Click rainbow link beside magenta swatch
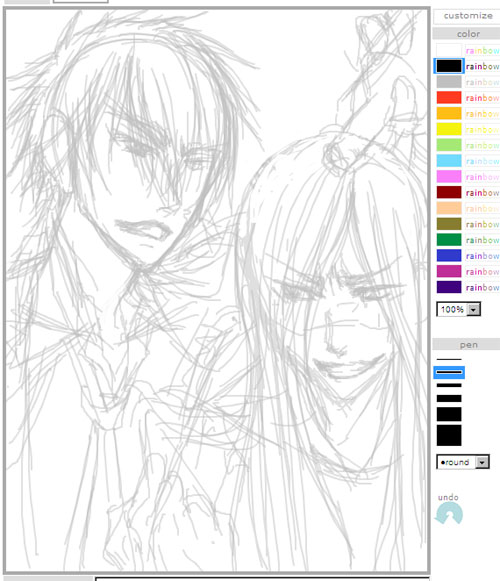Screen dimensions: 500x581 tap(483, 272)
